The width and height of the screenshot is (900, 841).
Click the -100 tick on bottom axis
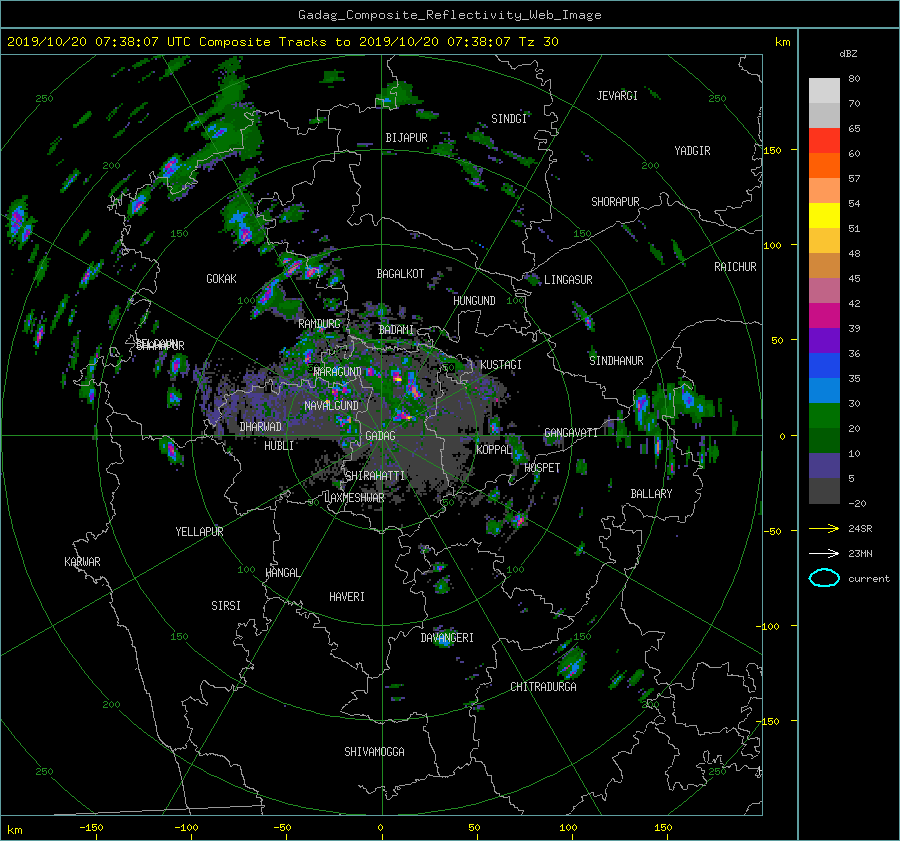tap(186, 828)
